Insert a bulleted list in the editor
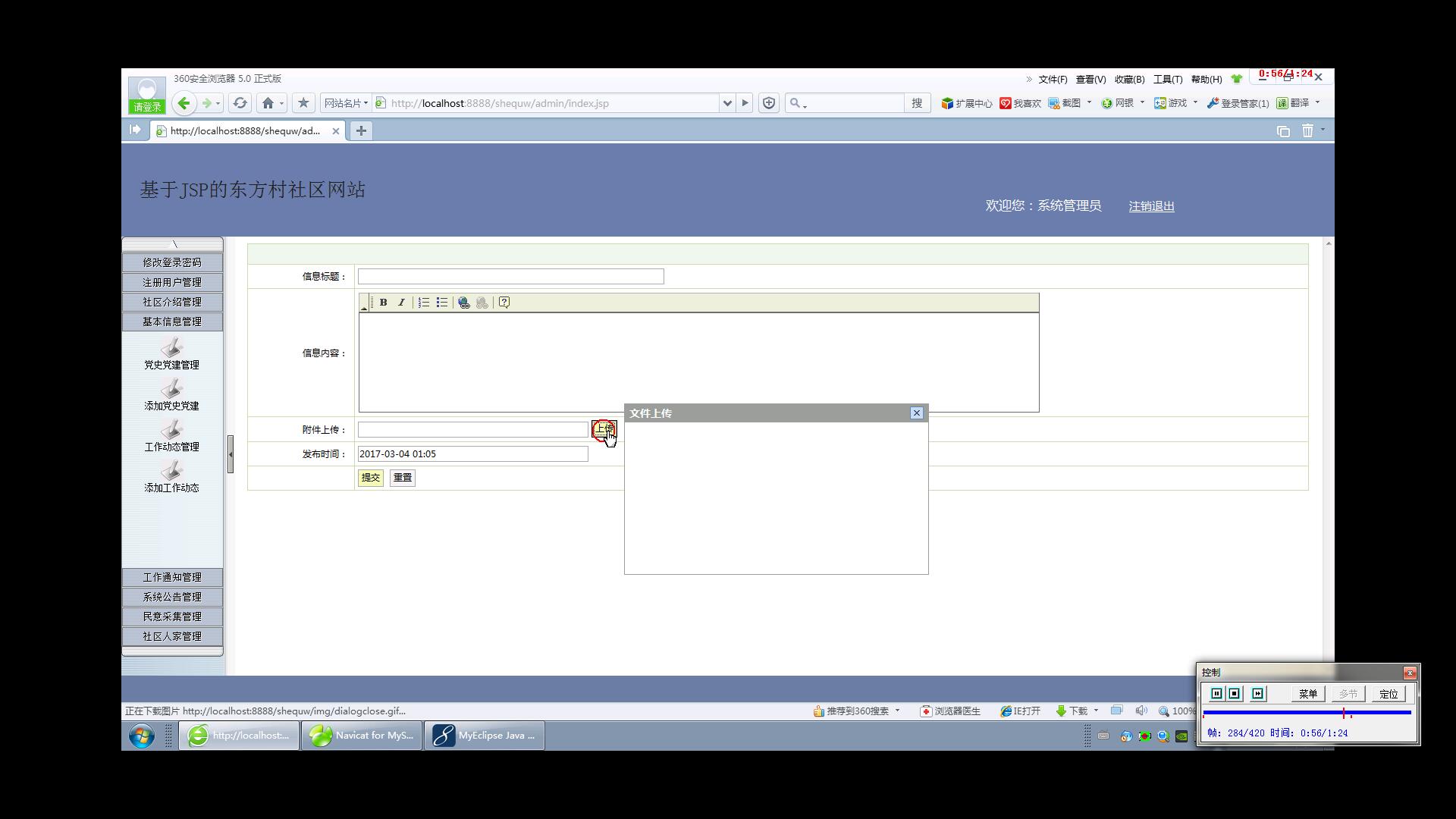 442,303
